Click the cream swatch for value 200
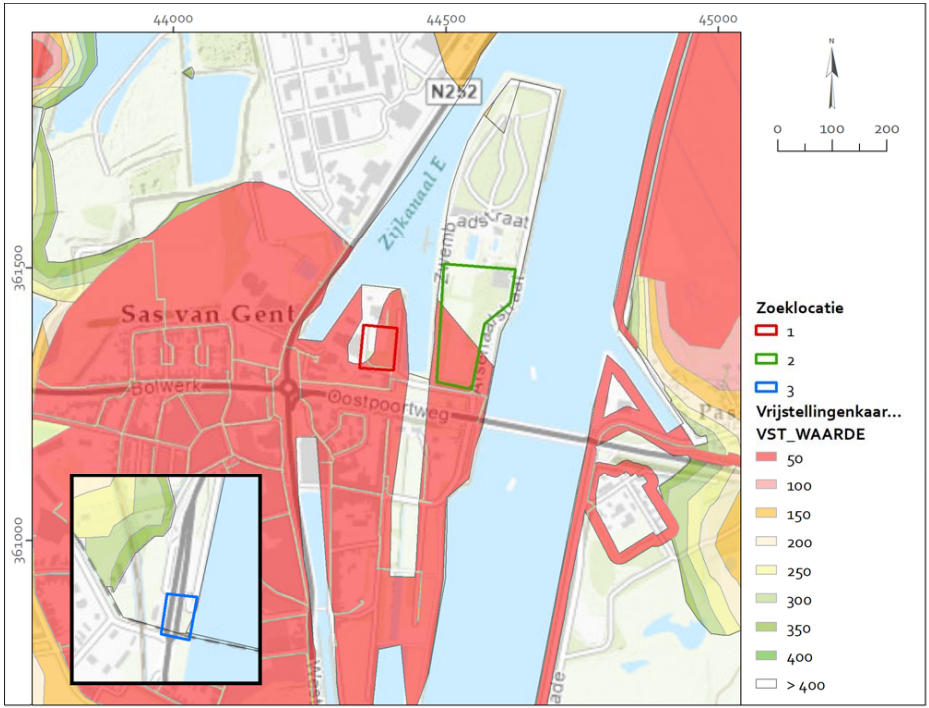 click(x=766, y=542)
